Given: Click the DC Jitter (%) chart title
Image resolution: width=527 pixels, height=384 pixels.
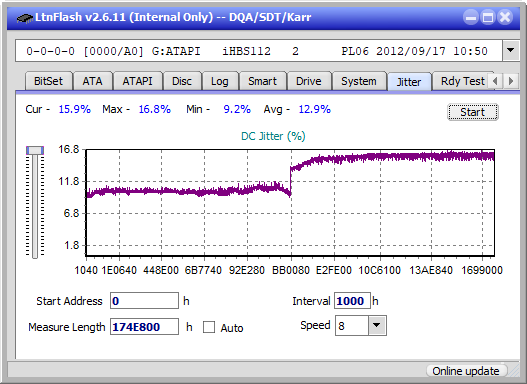Looking at the screenshot, I should pos(273,136).
